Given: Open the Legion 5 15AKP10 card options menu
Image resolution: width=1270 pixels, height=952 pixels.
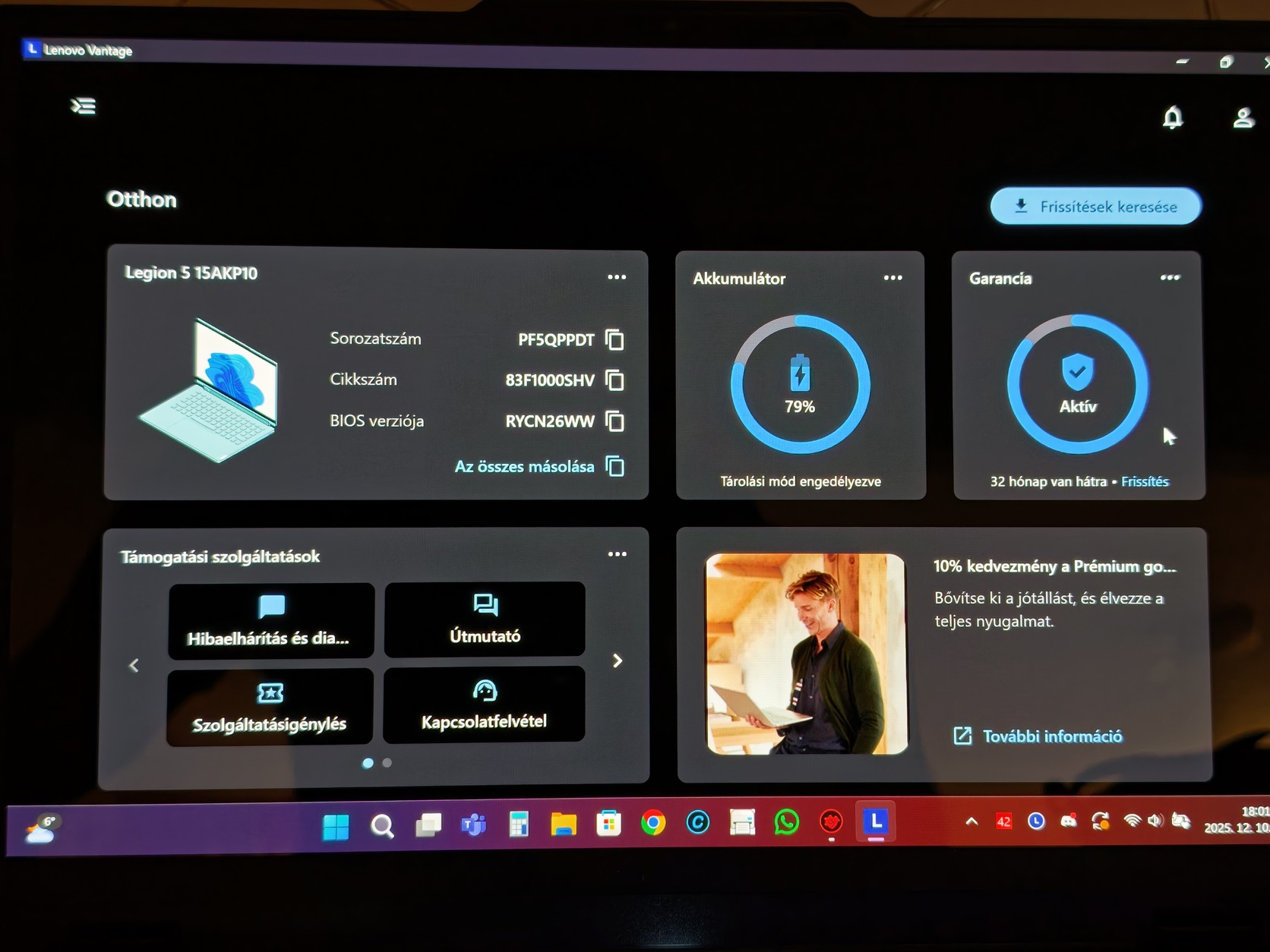Looking at the screenshot, I should [x=617, y=277].
